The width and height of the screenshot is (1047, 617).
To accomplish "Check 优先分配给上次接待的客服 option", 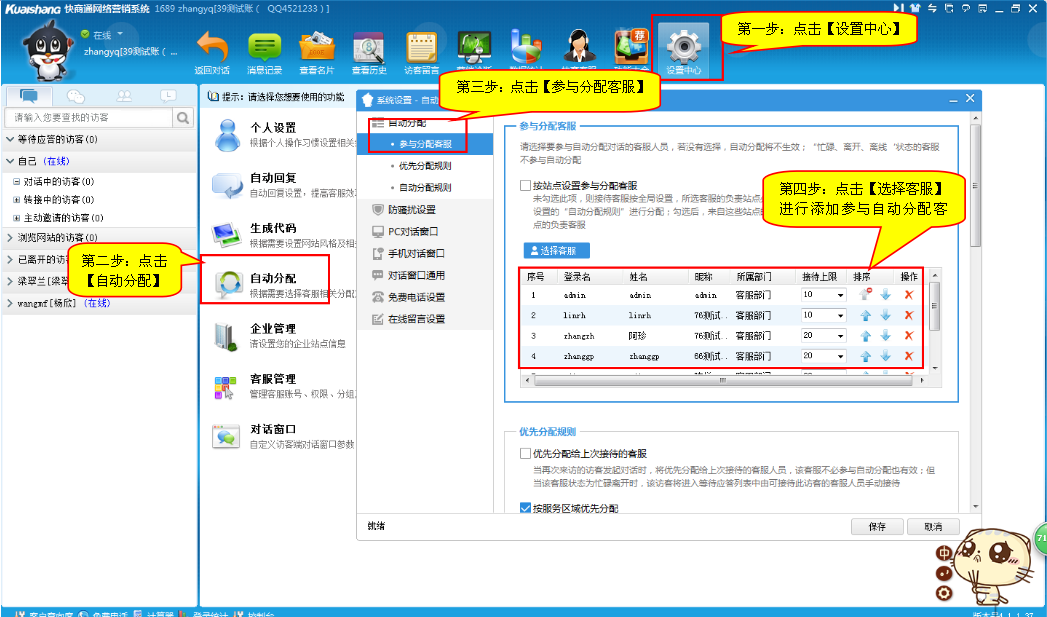I will (526, 454).
